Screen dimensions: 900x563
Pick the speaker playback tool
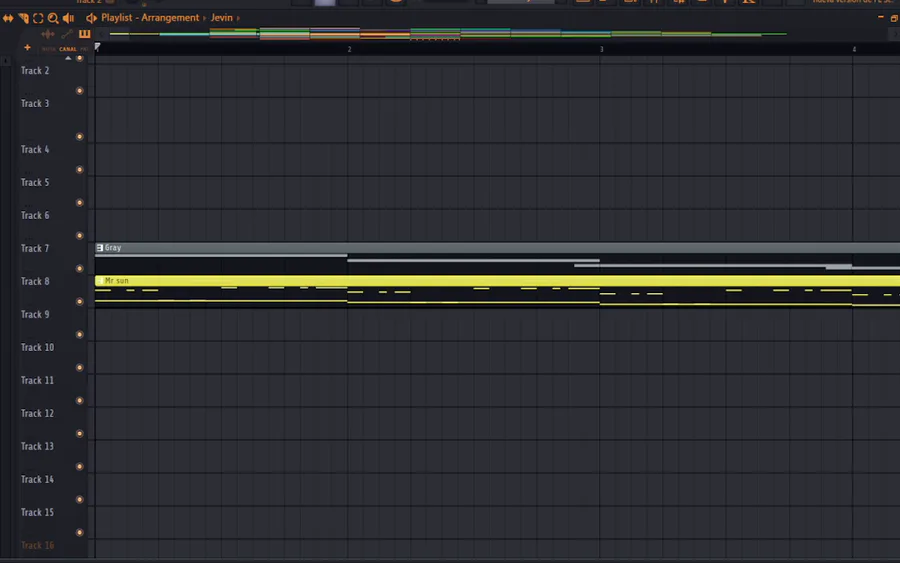click(68, 18)
